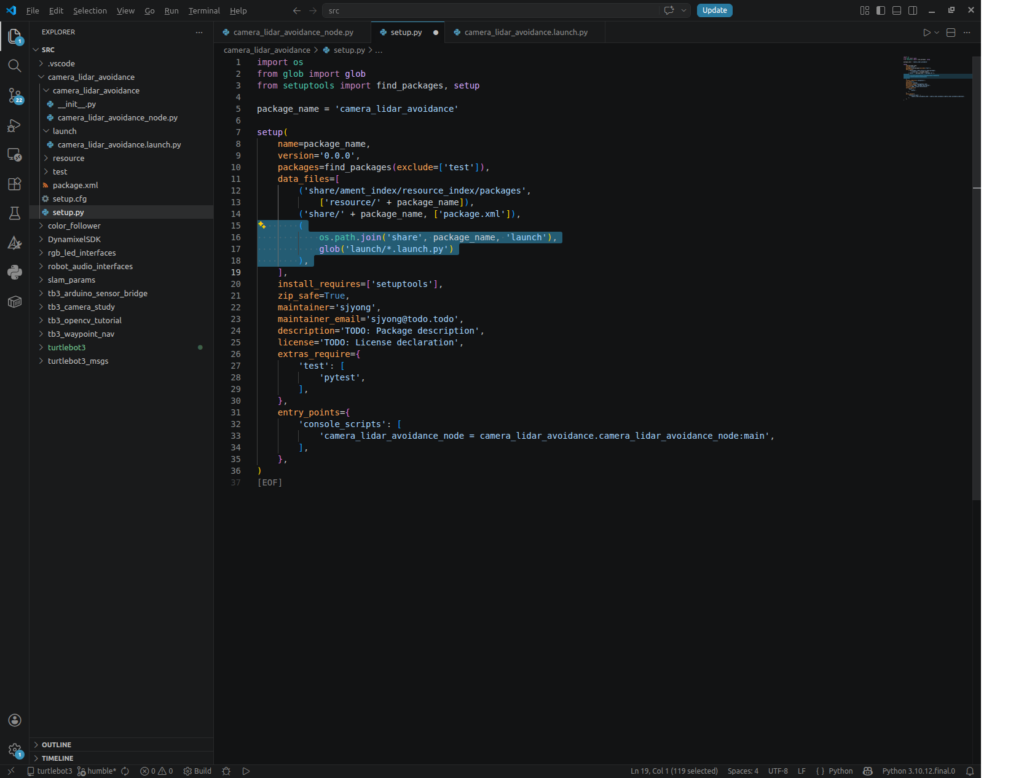Viewport: 1024px width, 778px height.
Task: Click the unsaved dot on setup.py tab
Action: [436, 33]
